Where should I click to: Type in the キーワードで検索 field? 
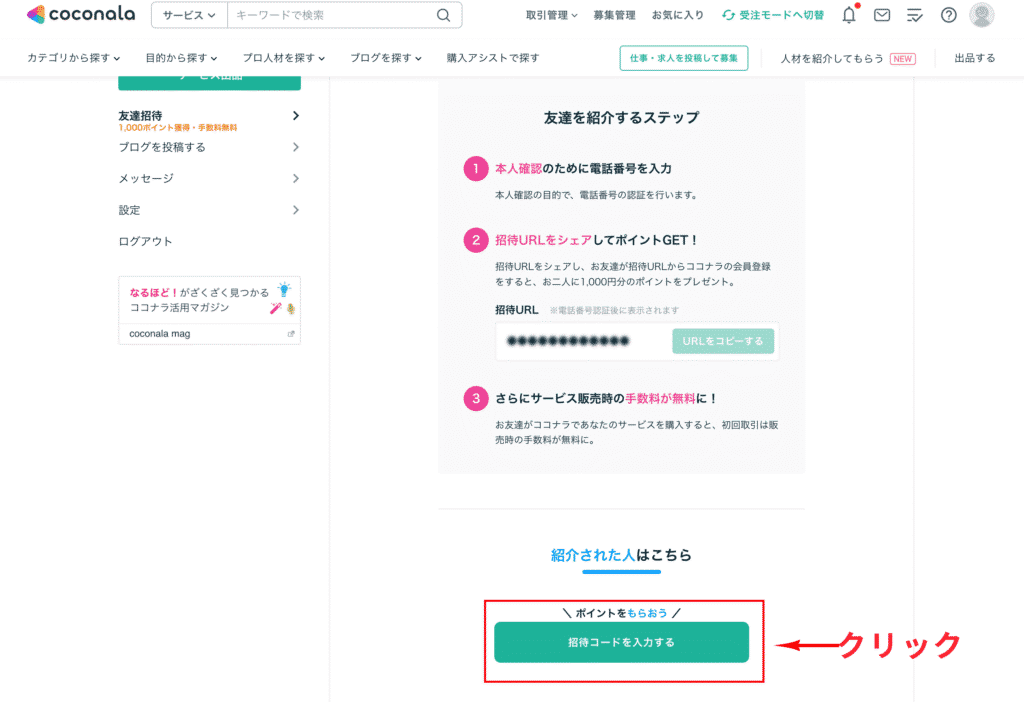point(330,15)
